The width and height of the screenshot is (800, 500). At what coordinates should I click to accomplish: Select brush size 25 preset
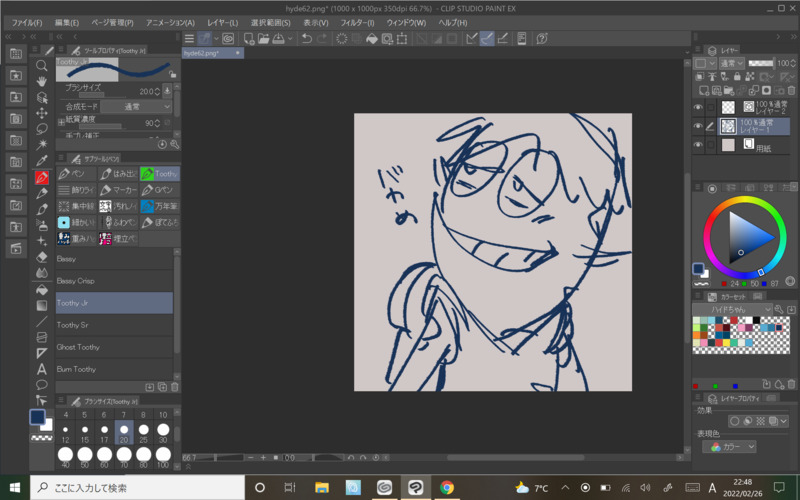pyautogui.click(x=144, y=433)
